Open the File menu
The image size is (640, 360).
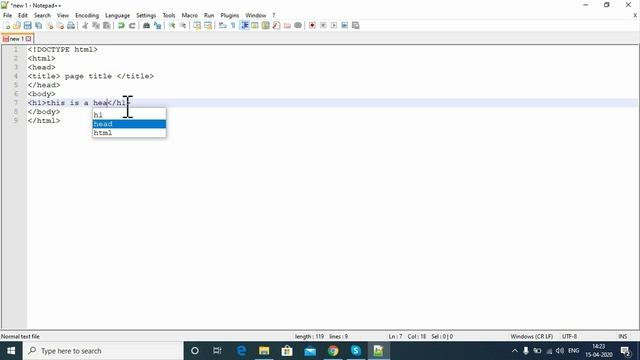(7, 15)
